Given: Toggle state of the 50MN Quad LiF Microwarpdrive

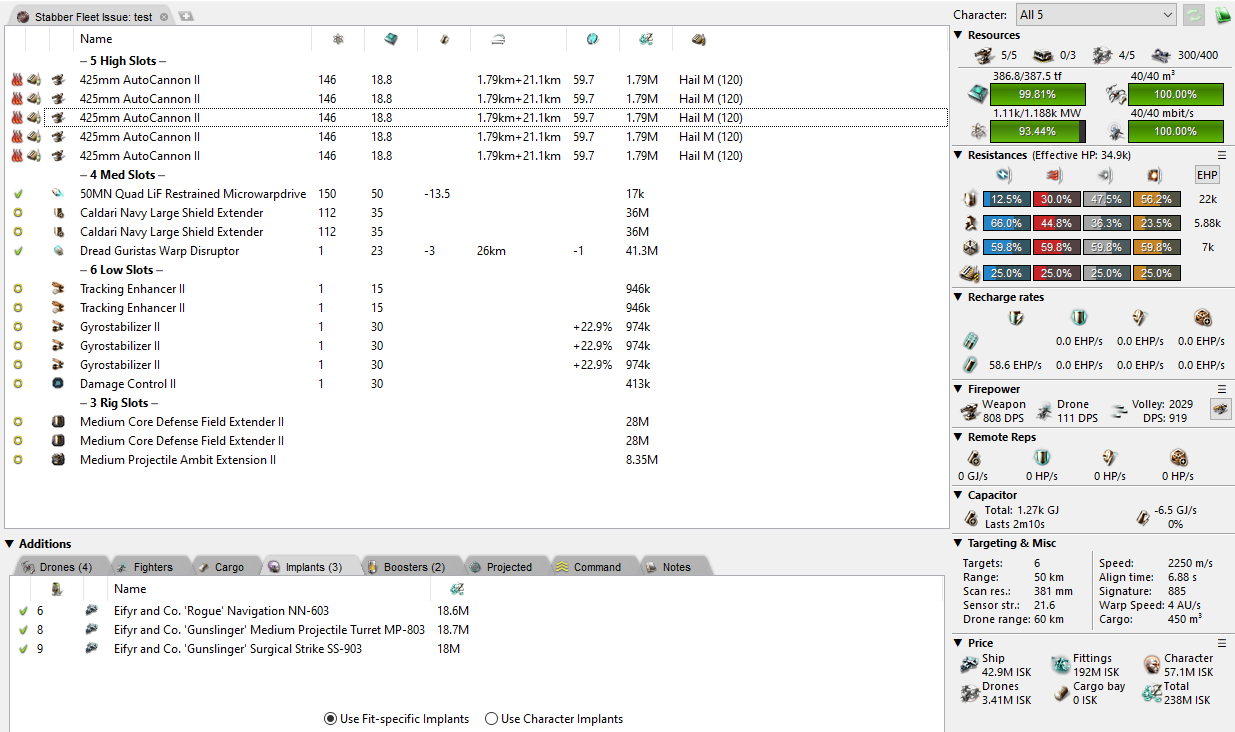Looking at the screenshot, I should (x=18, y=194).
